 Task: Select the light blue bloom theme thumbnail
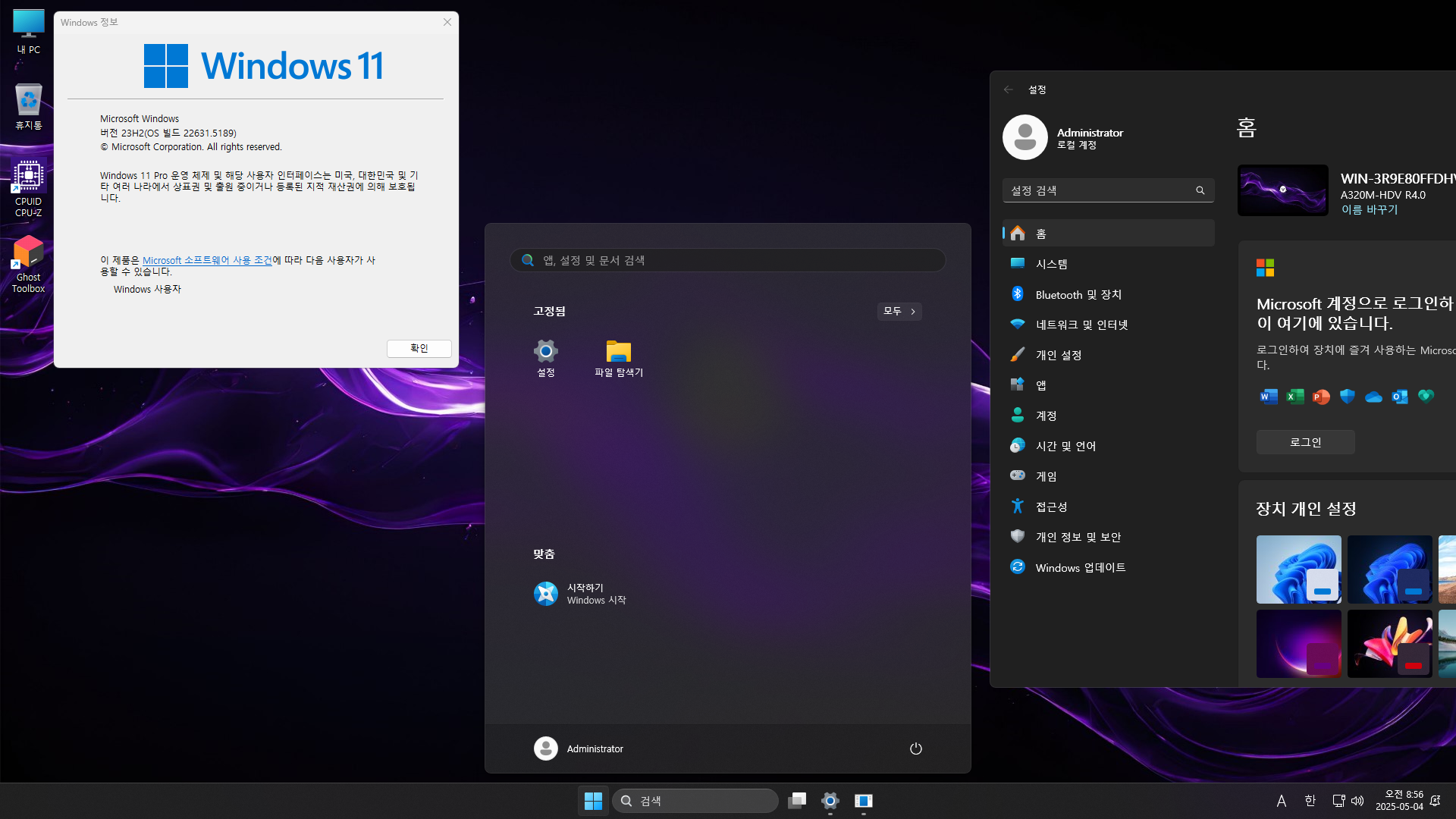[x=1299, y=570]
